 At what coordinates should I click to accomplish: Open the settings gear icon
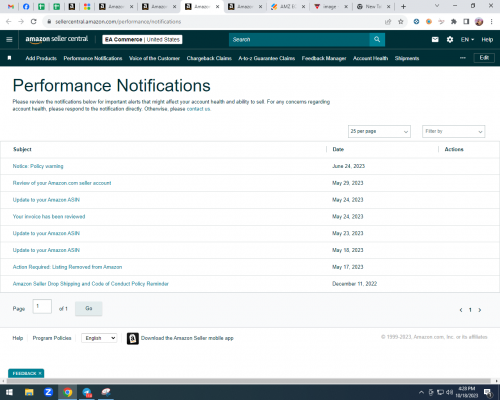point(450,39)
